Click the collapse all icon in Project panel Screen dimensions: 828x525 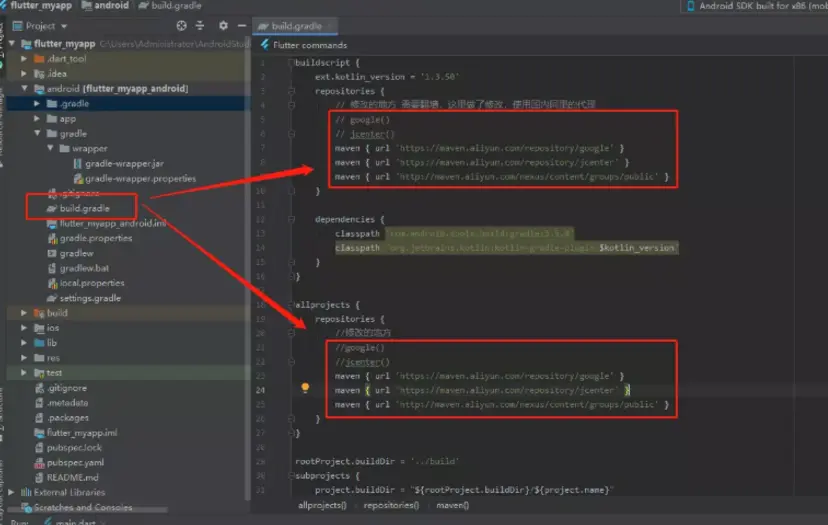[x=200, y=26]
